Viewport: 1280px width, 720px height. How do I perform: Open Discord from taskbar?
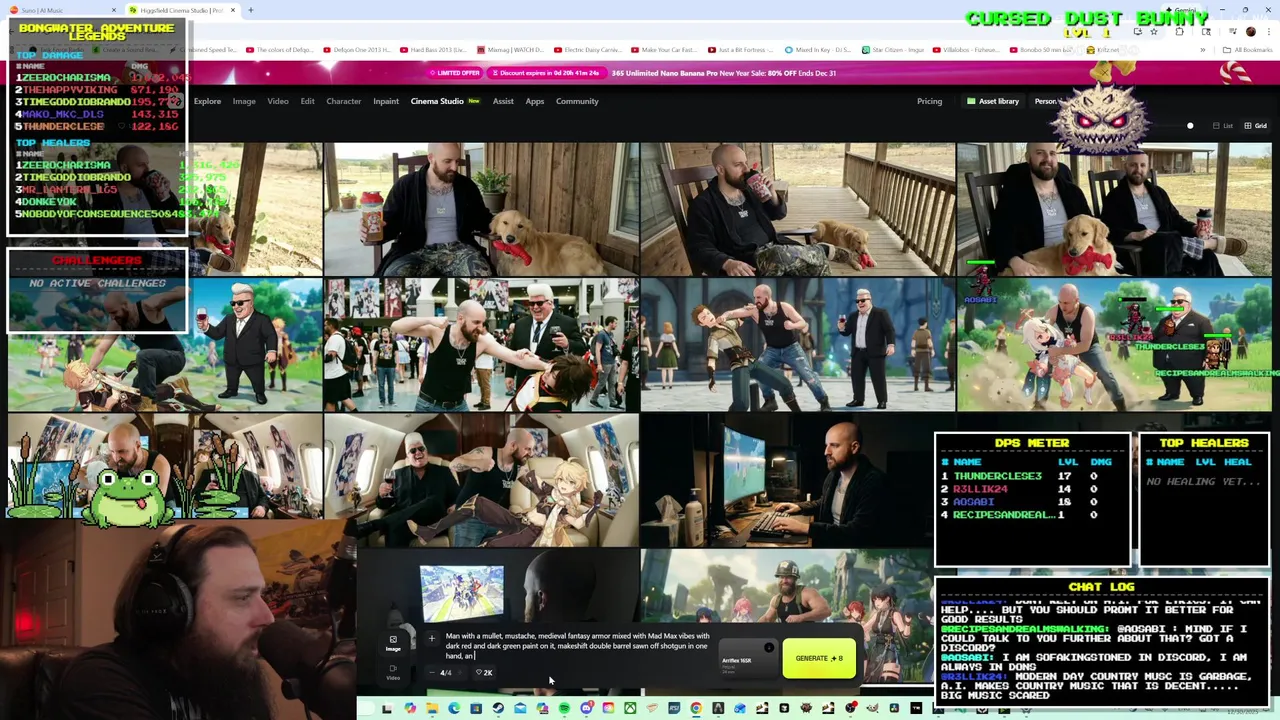pyautogui.click(x=586, y=708)
